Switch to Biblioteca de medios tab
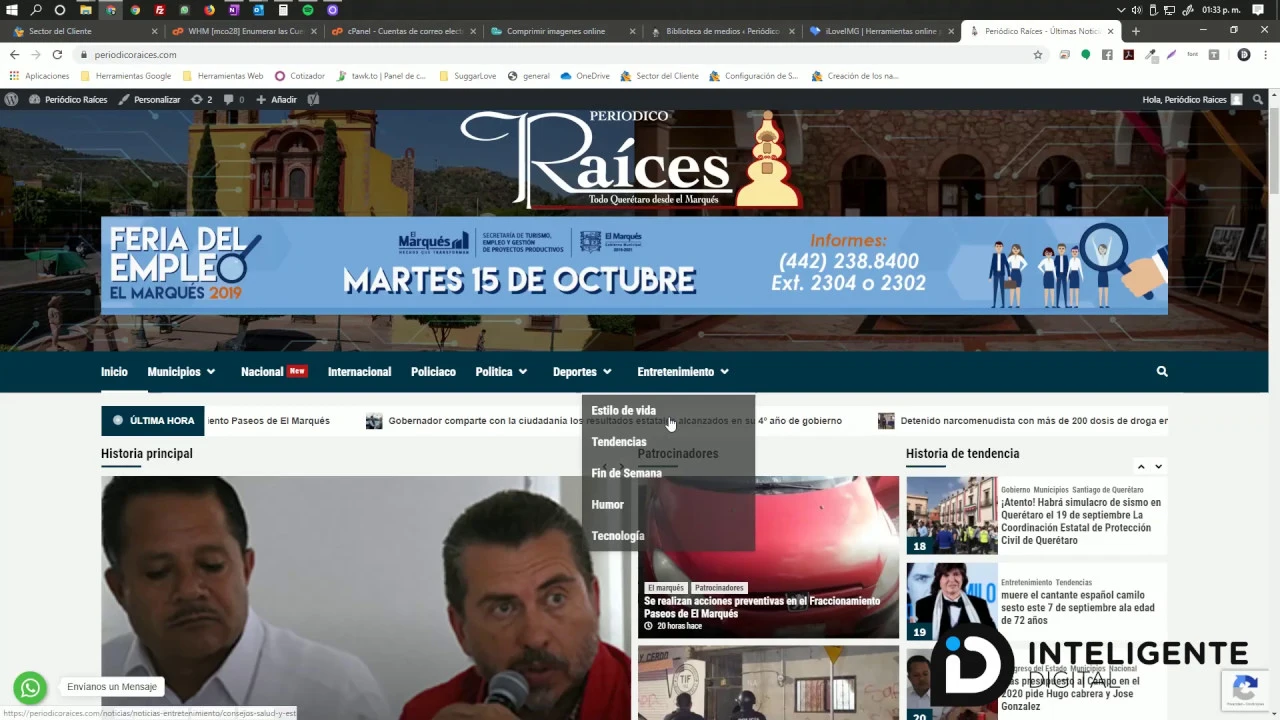Screen dimensions: 1280x720 (x=720, y=31)
